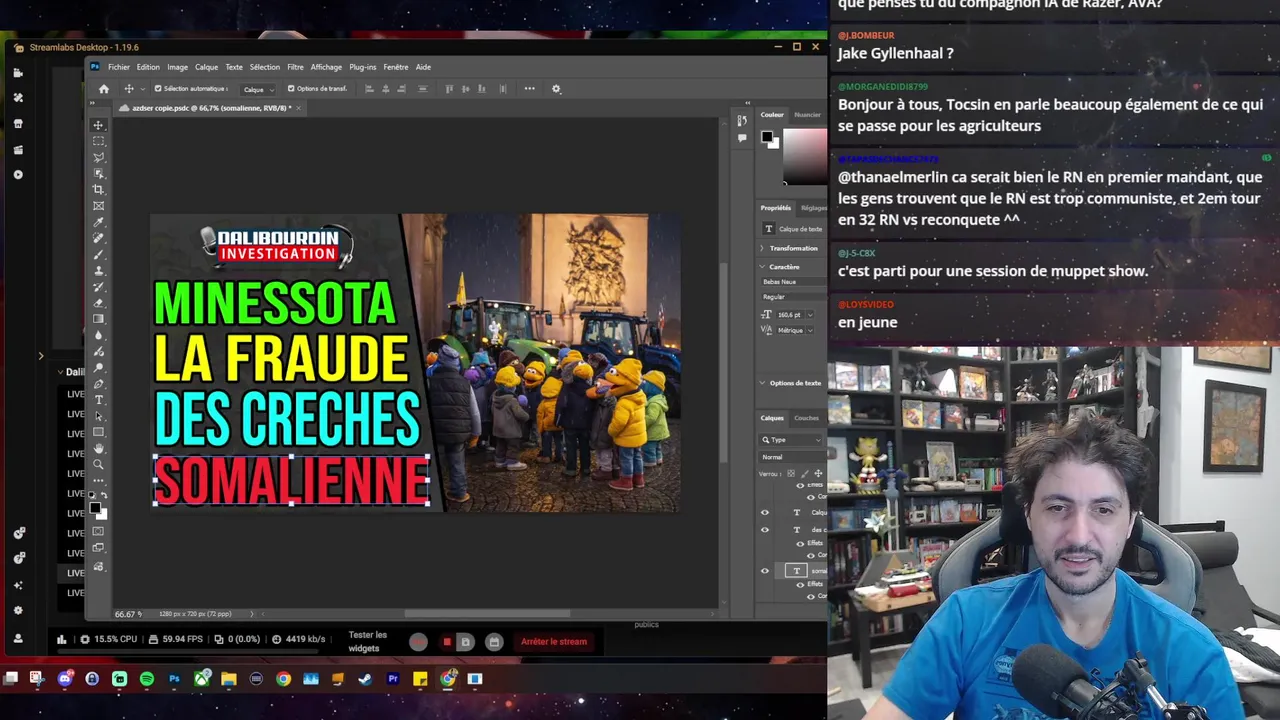This screenshot has width=1280, height=720.
Task: Hide the 'Calqu...' text layer eye
Action: pos(765,512)
